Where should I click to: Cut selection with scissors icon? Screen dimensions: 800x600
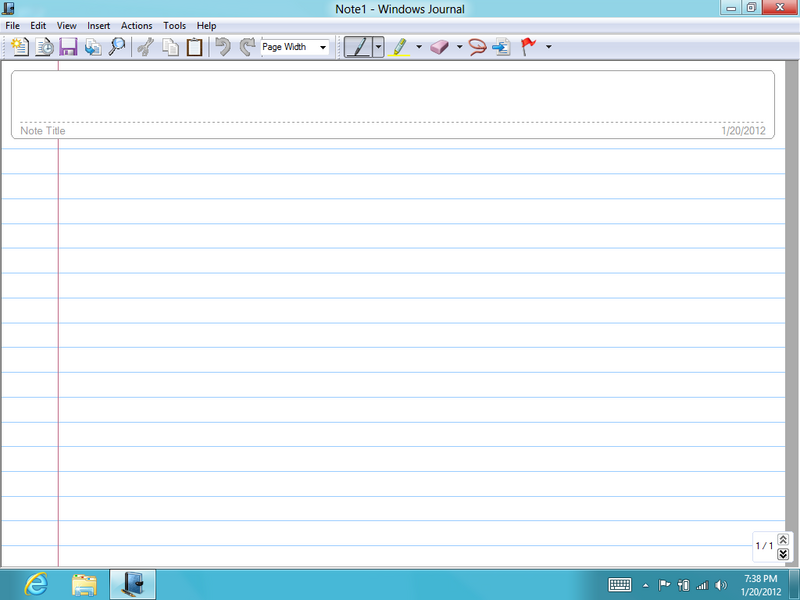[145, 47]
